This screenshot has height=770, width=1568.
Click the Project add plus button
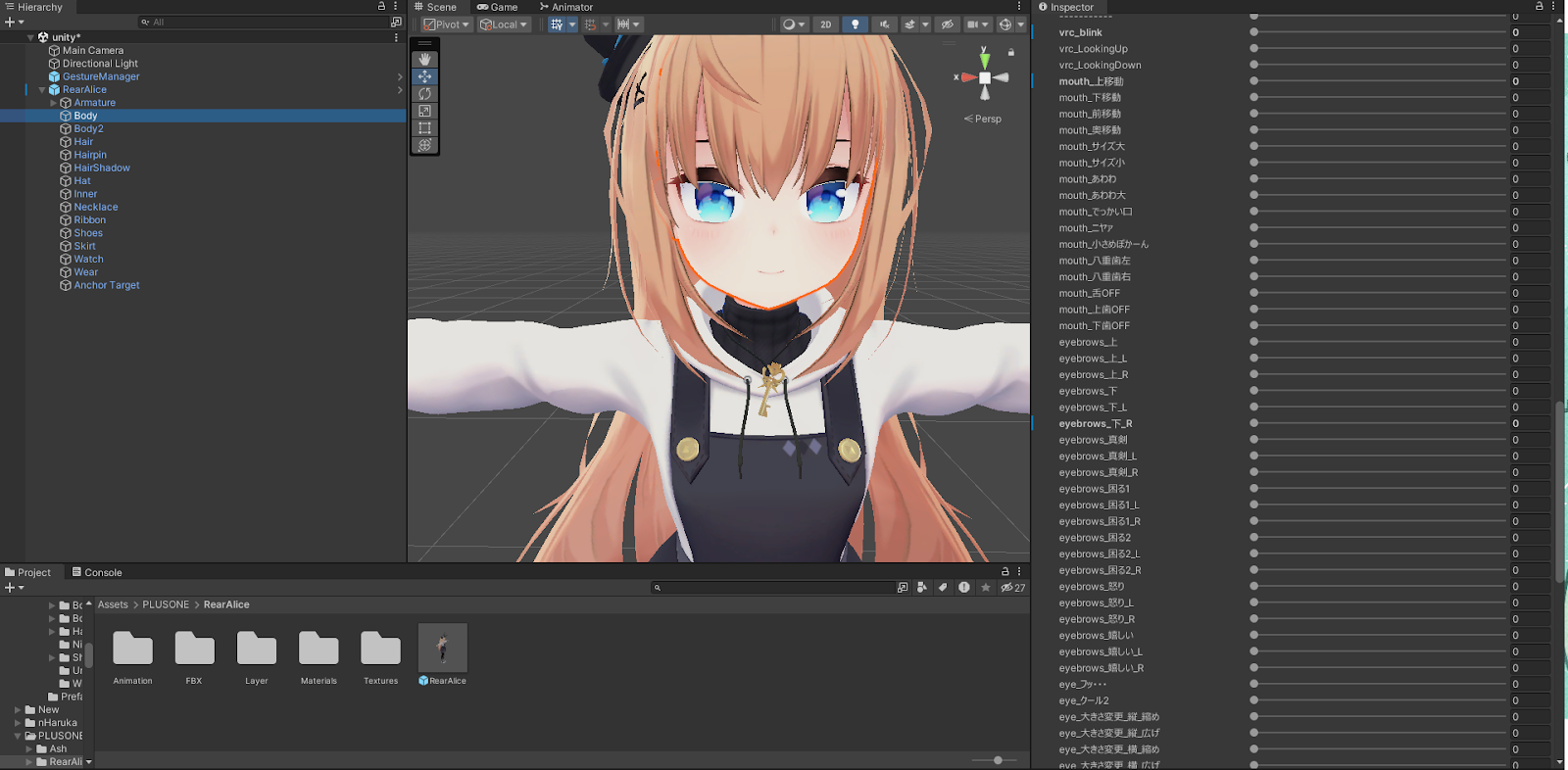point(13,588)
